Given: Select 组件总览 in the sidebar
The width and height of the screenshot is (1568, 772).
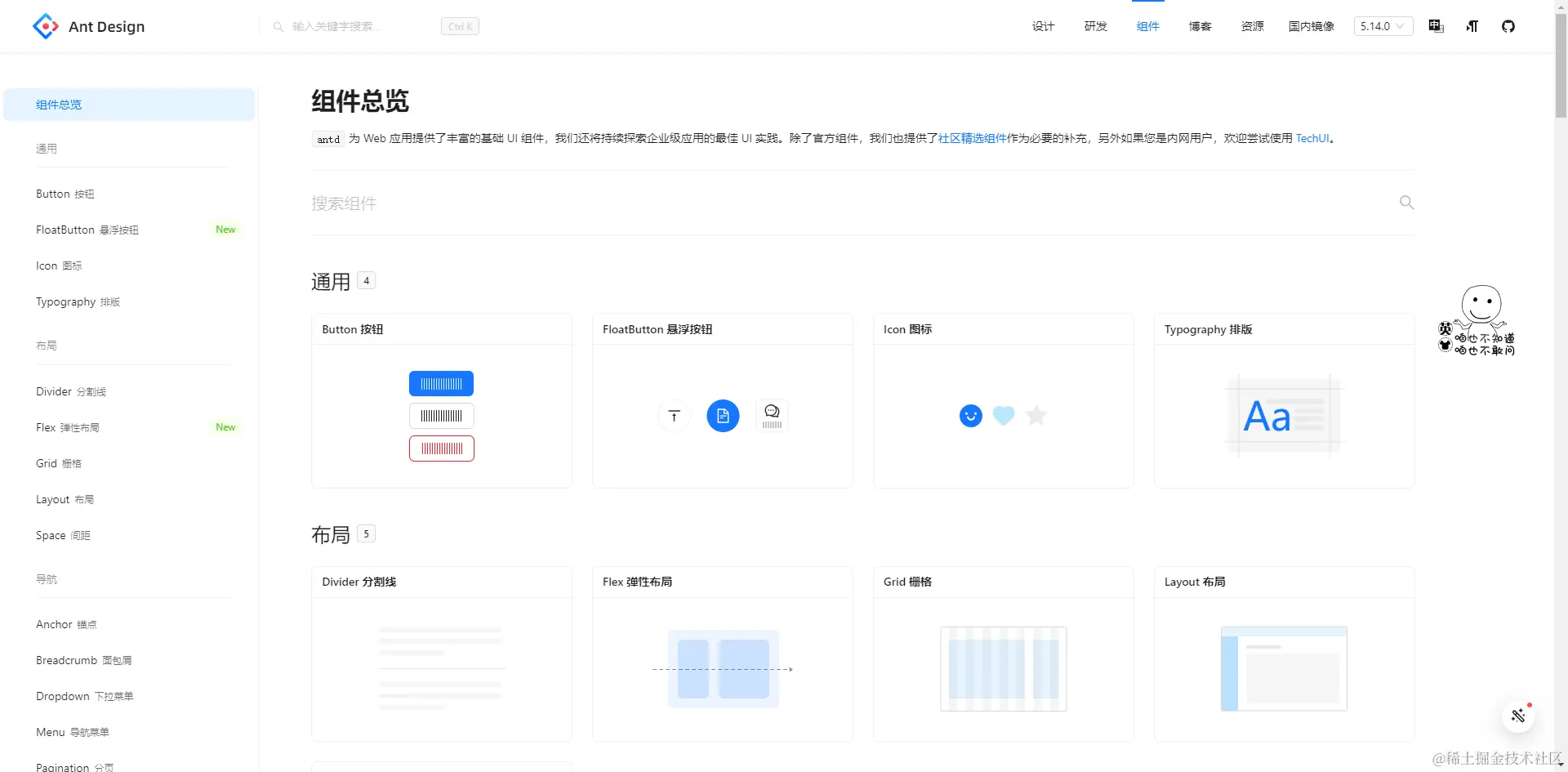Looking at the screenshot, I should 129,105.
